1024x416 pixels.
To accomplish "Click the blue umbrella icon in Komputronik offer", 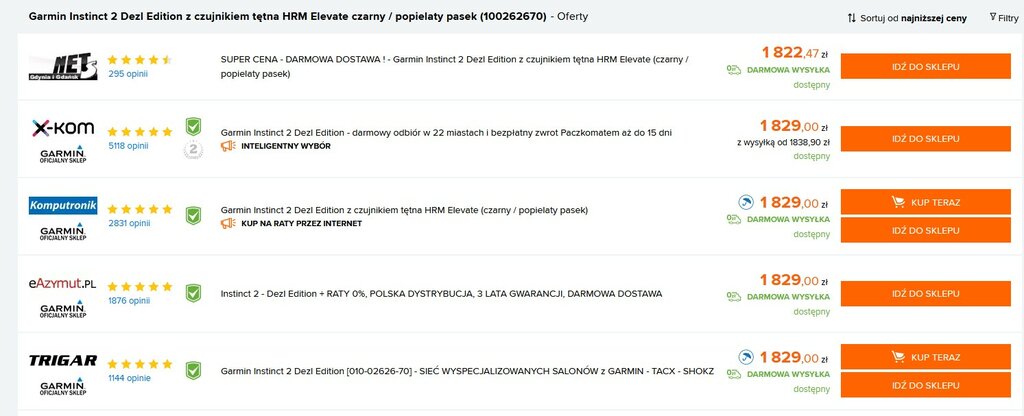I will click(x=746, y=202).
